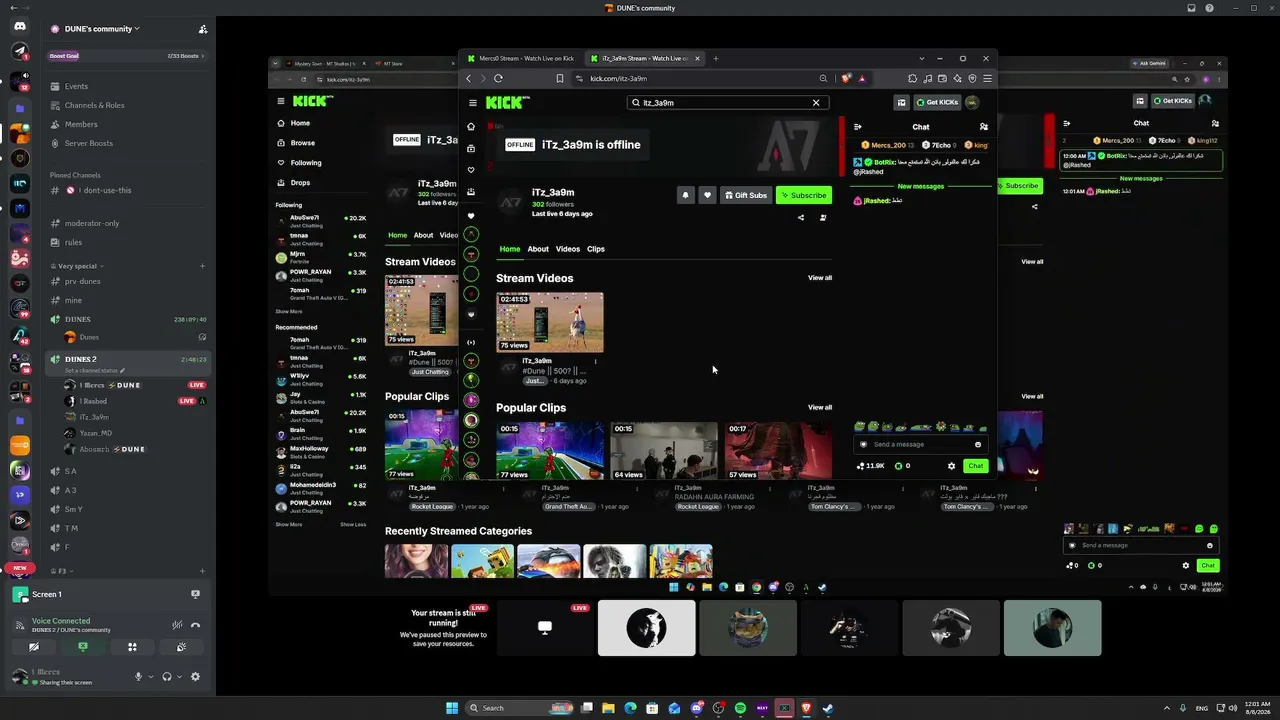The image size is (1280, 720).
Task: Send message with green Chat button
Action: (976, 466)
